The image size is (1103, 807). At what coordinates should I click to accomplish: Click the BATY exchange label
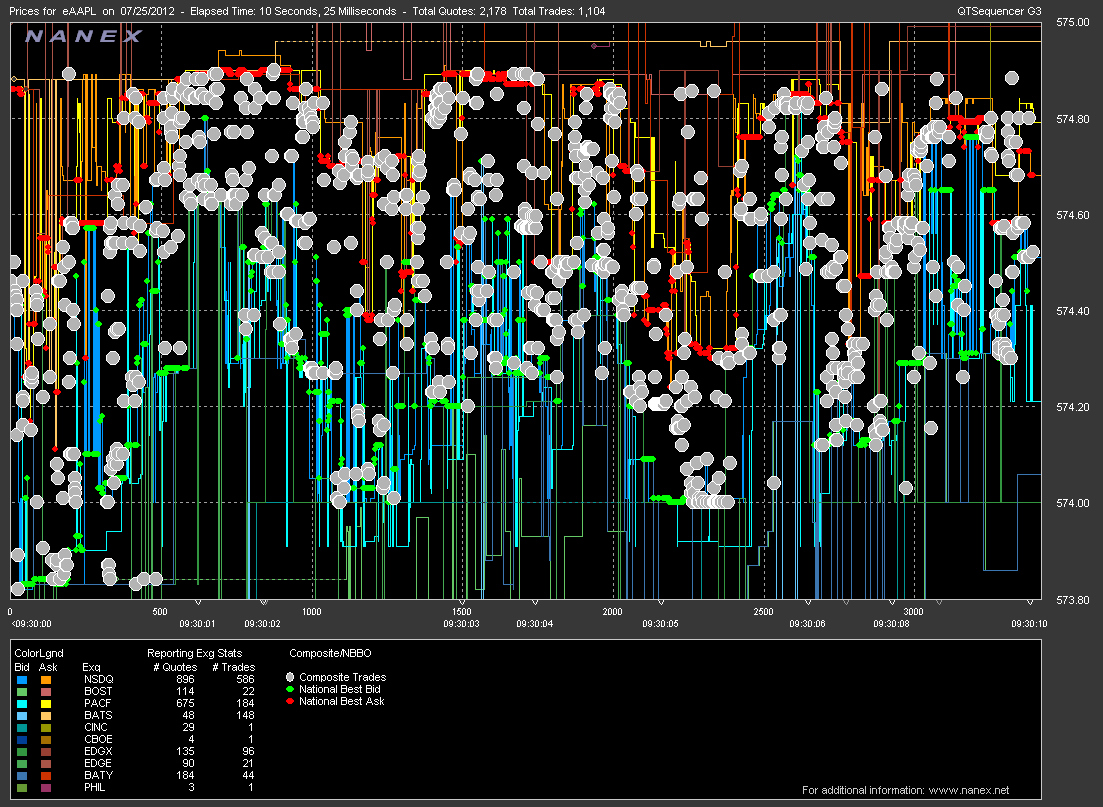click(98, 775)
